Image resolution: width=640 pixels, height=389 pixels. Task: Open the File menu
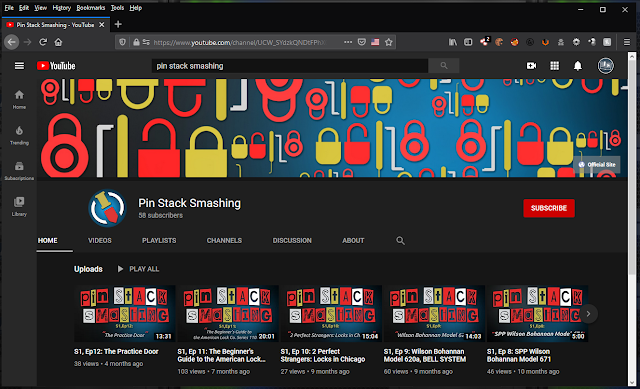coord(9,8)
